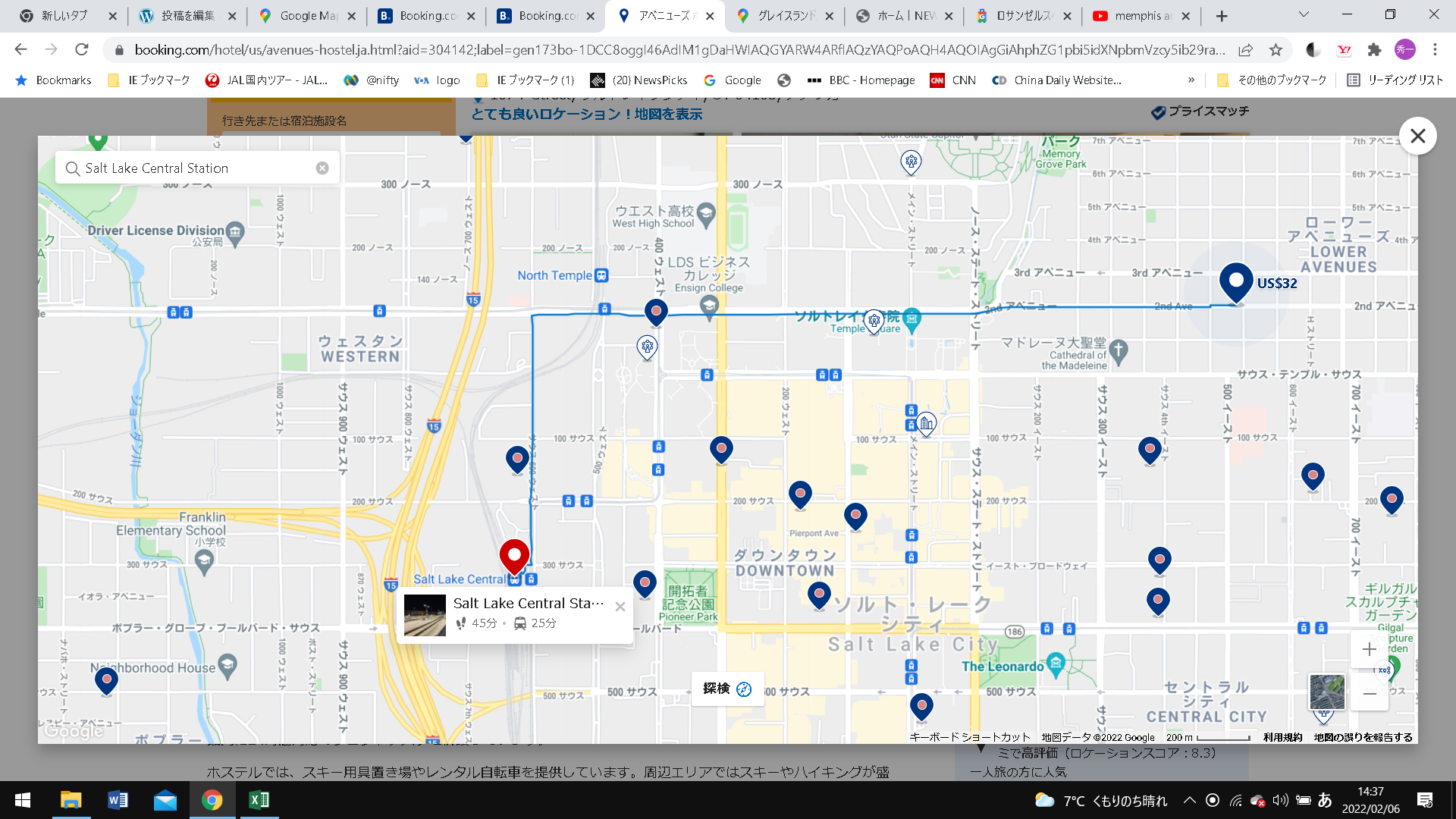Screen dimensions: 1456x819
Task: Click the 探検 explore button
Action: [726, 689]
